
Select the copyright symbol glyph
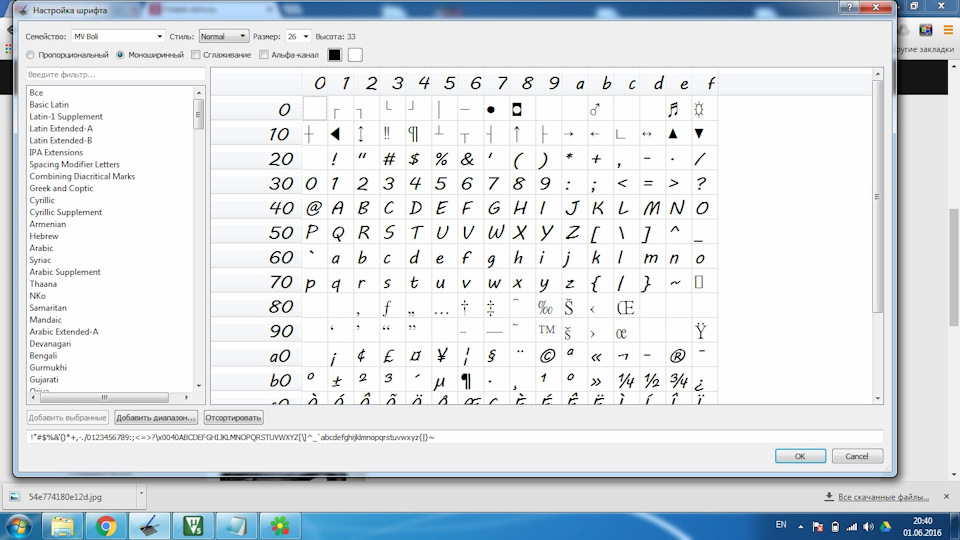[x=547, y=356]
